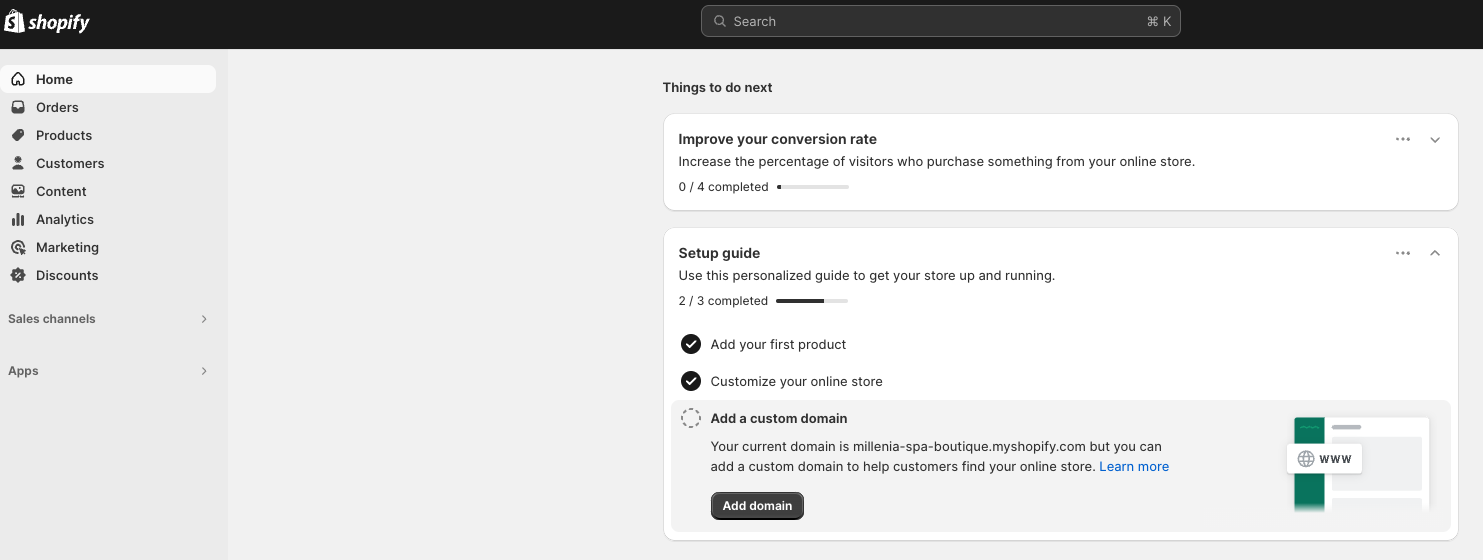Click the Customers person icon
This screenshot has height=560, width=1483.
coord(18,163)
